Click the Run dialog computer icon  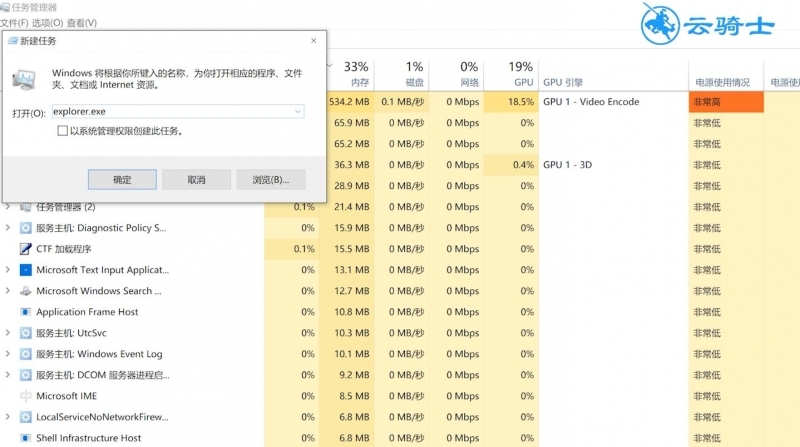click(24, 80)
